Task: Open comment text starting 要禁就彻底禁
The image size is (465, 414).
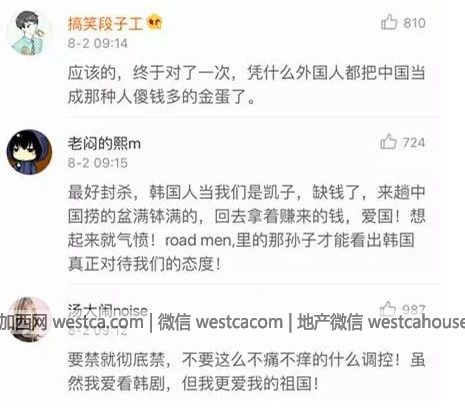Action: 246,371
